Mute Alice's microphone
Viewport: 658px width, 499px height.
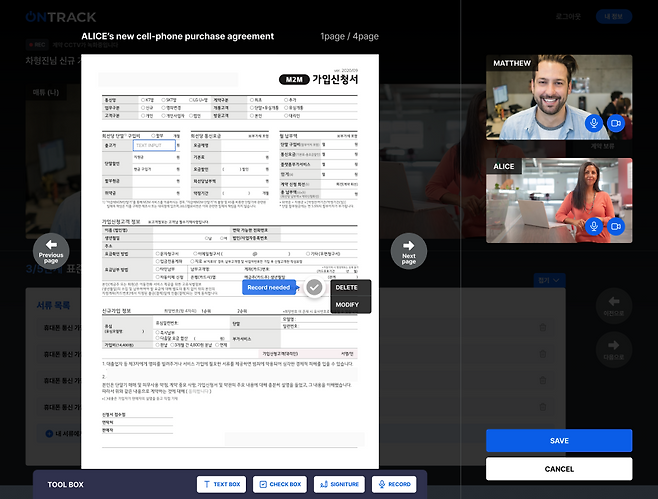594,227
